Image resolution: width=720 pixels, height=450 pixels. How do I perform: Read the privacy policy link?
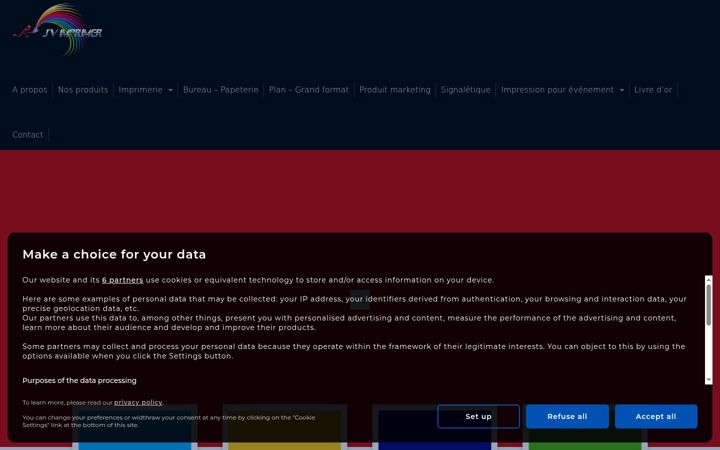(x=138, y=403)
